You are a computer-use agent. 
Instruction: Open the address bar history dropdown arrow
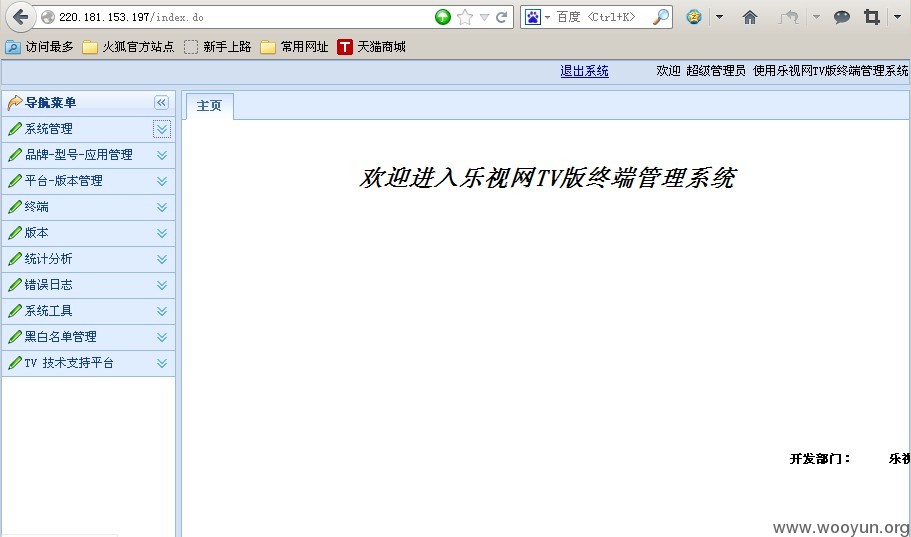(x=484, y=17)
